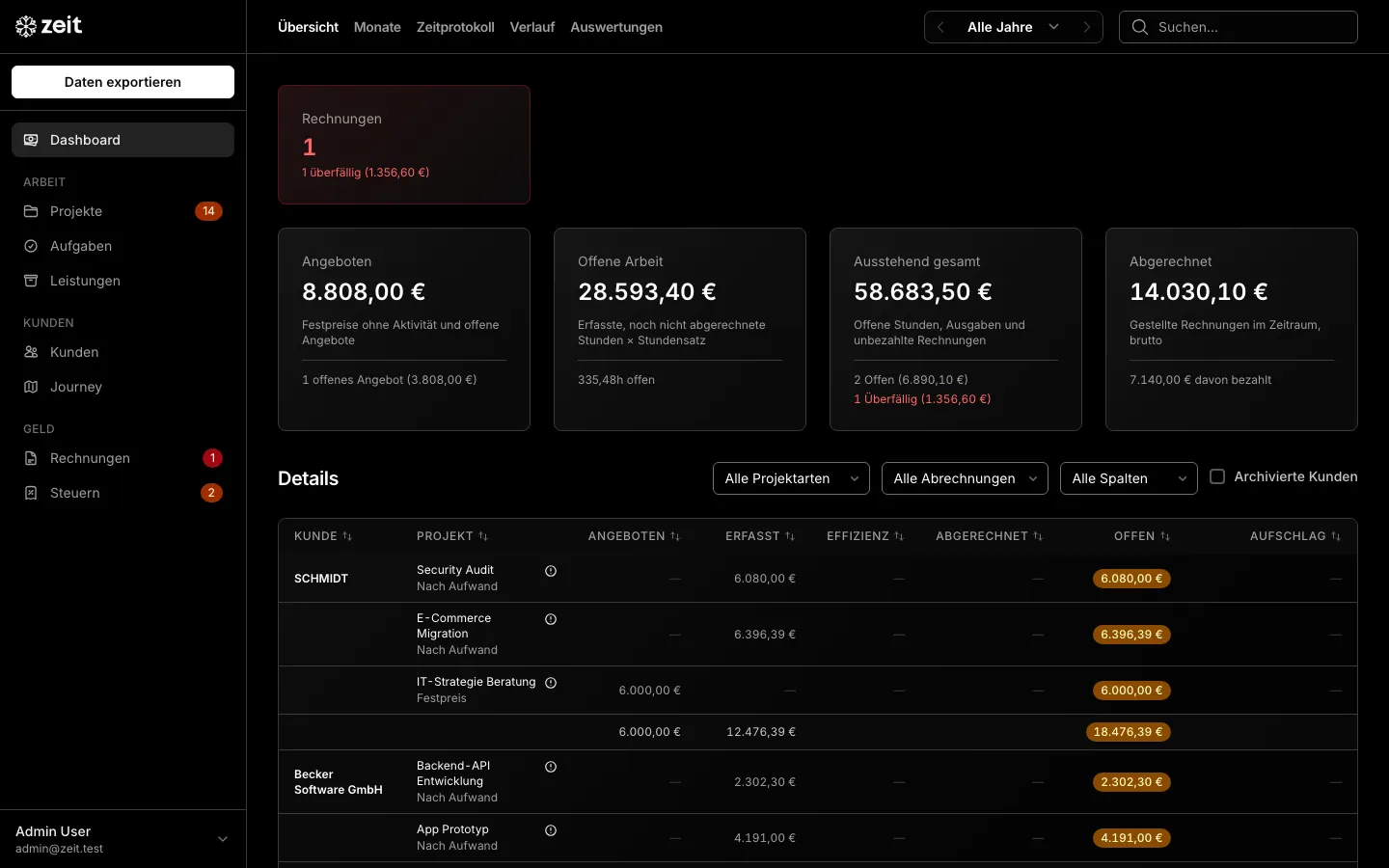Open the Alle Projektarten dropdown
Image resolution: width=1389 pixels, height=868 pixels.
(791, 478)
